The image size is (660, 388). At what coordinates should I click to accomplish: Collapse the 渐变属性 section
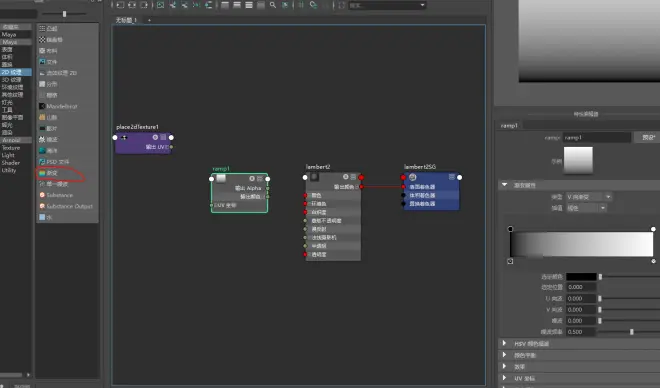tap(504, 185)
